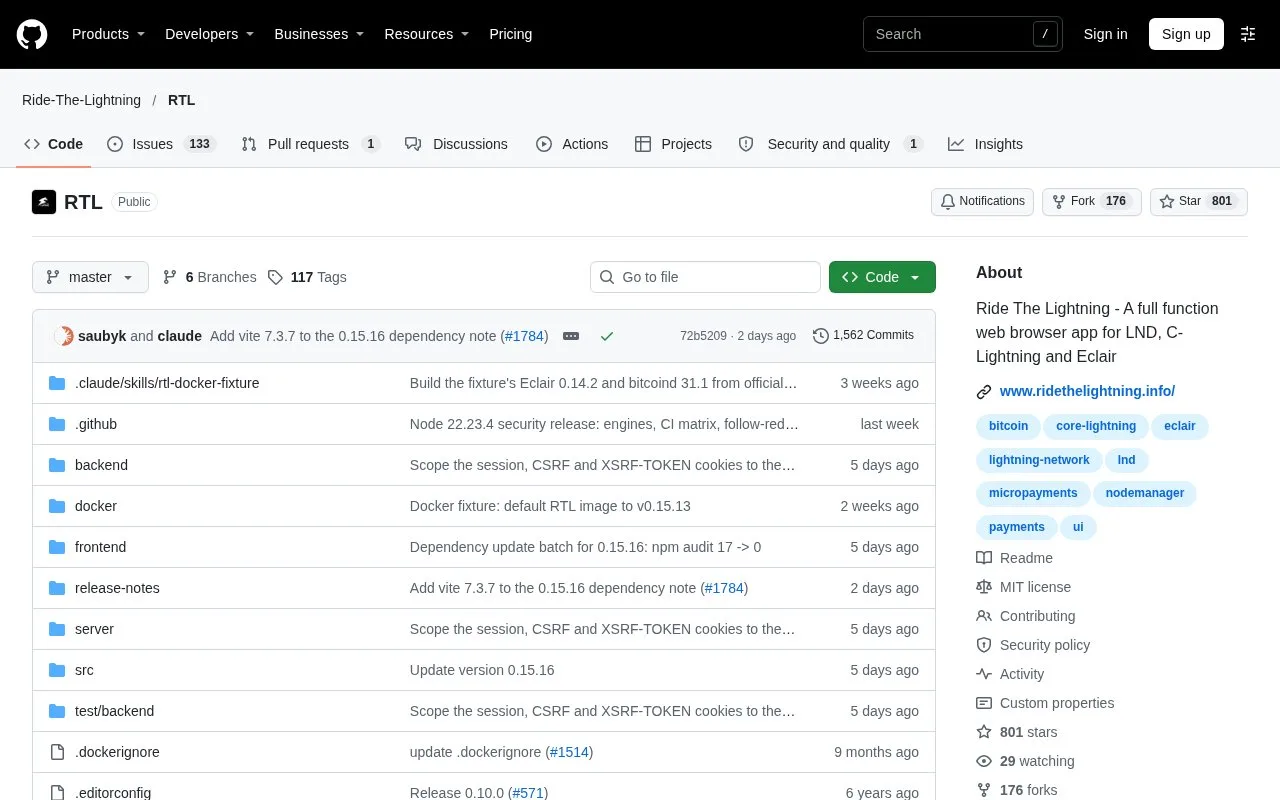Expand the Products menu
1280x800 pixels.
point(108,34)
